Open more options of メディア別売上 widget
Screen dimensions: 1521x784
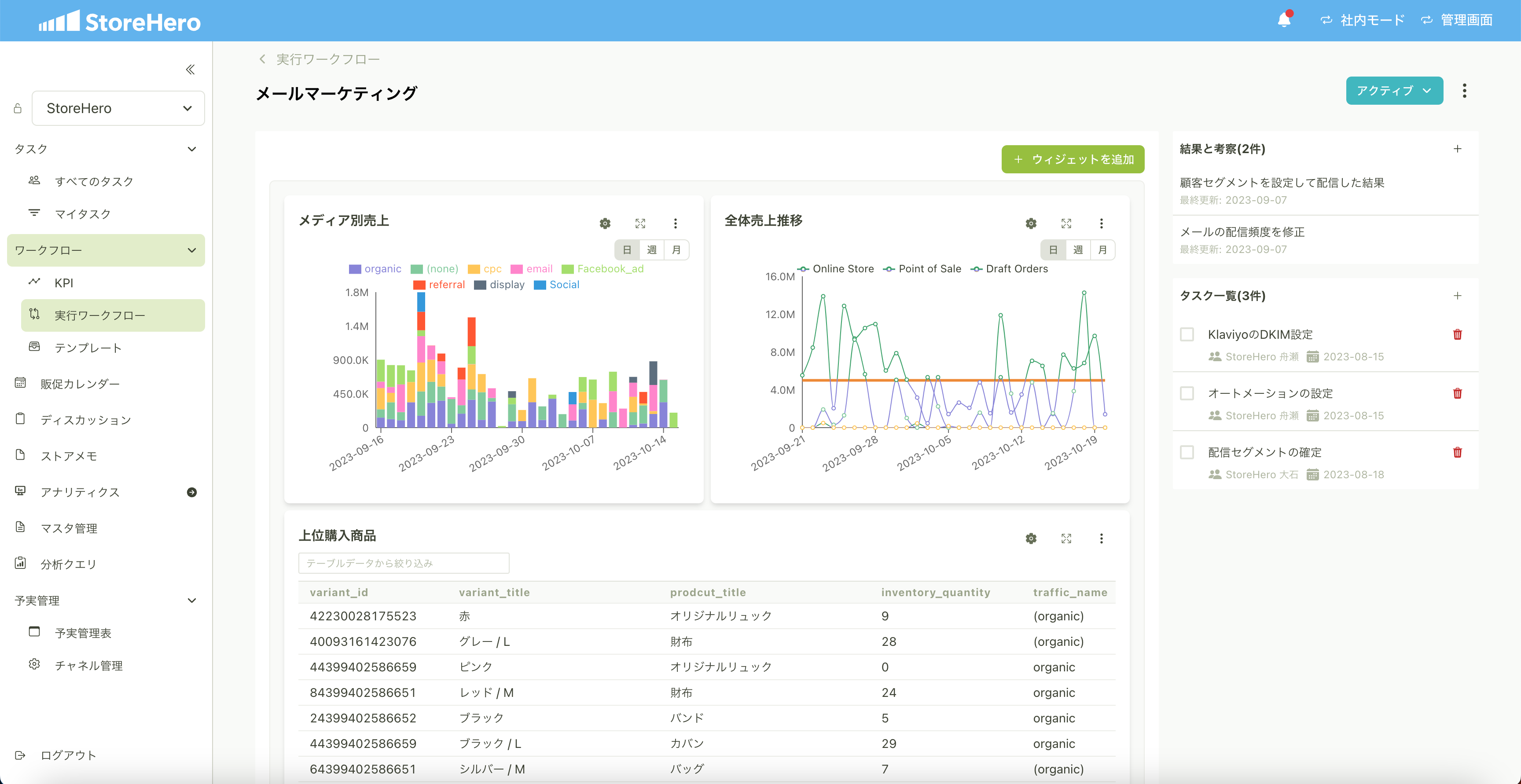[676, 224]
